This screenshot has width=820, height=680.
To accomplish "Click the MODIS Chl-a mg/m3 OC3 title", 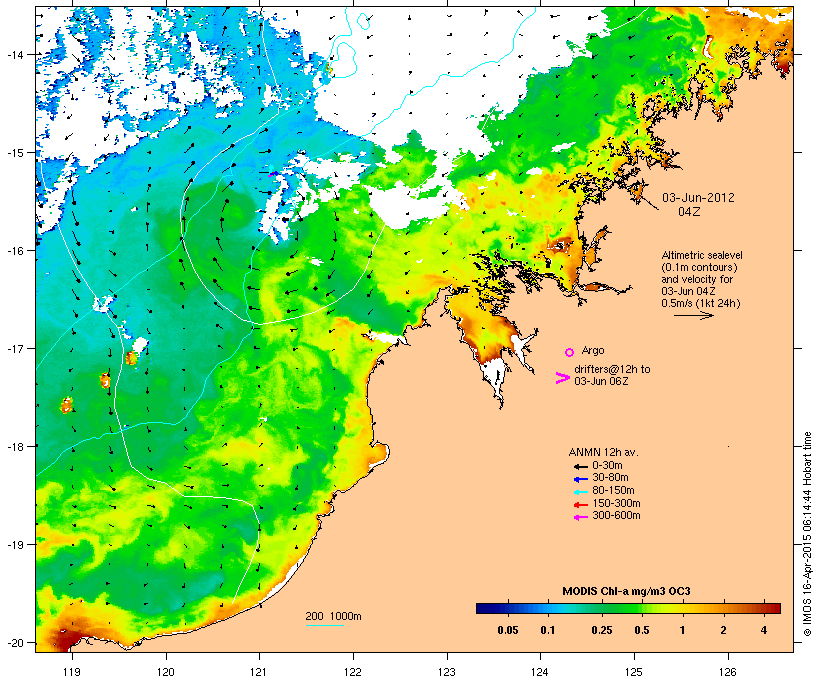I will pos(626,592).
